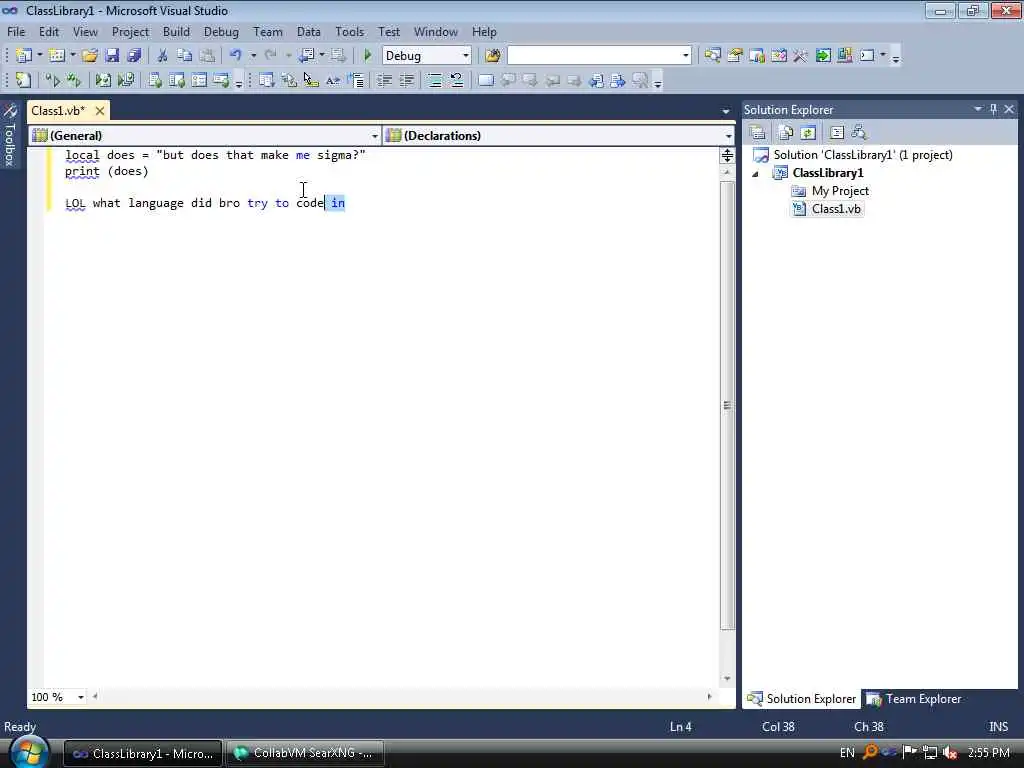This screenshot has width=1024, height=768.
Task: Click the Start Page toolbar icon
Action: tap(823, 56)
